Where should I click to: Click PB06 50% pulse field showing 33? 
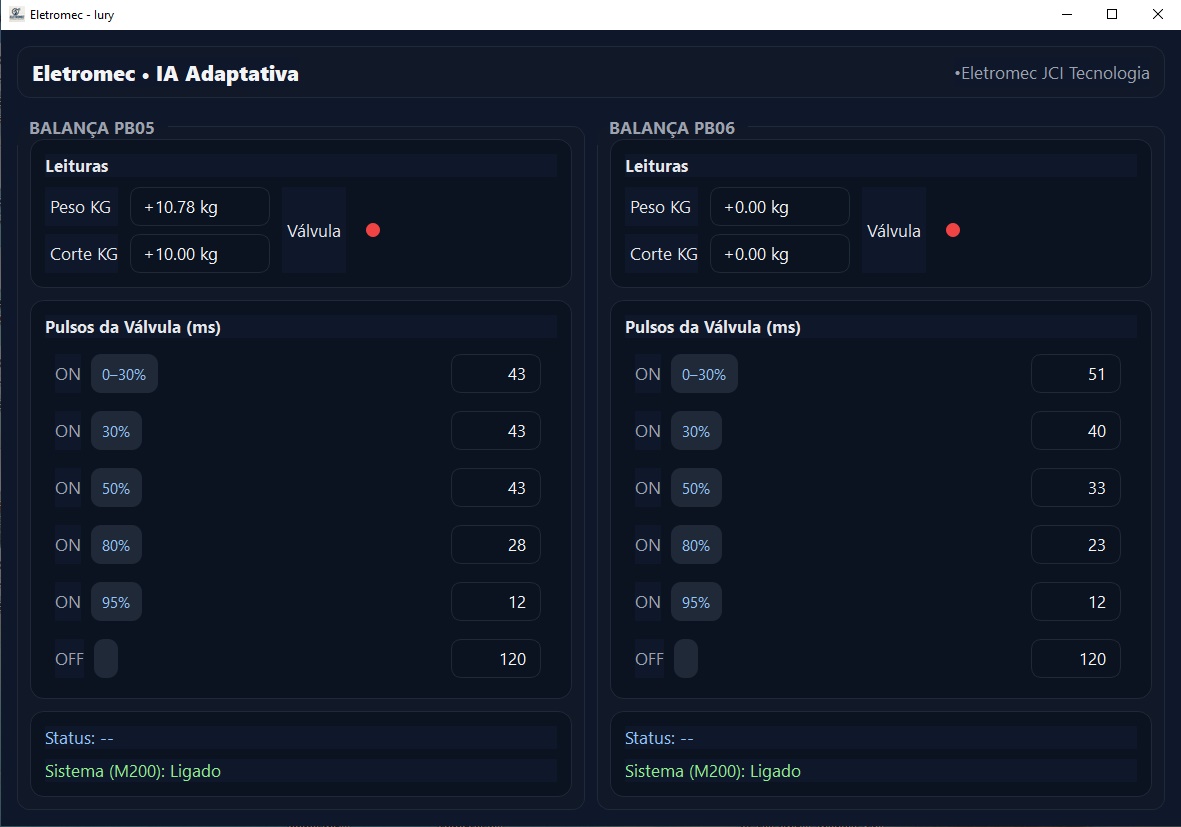point(1076,488)
